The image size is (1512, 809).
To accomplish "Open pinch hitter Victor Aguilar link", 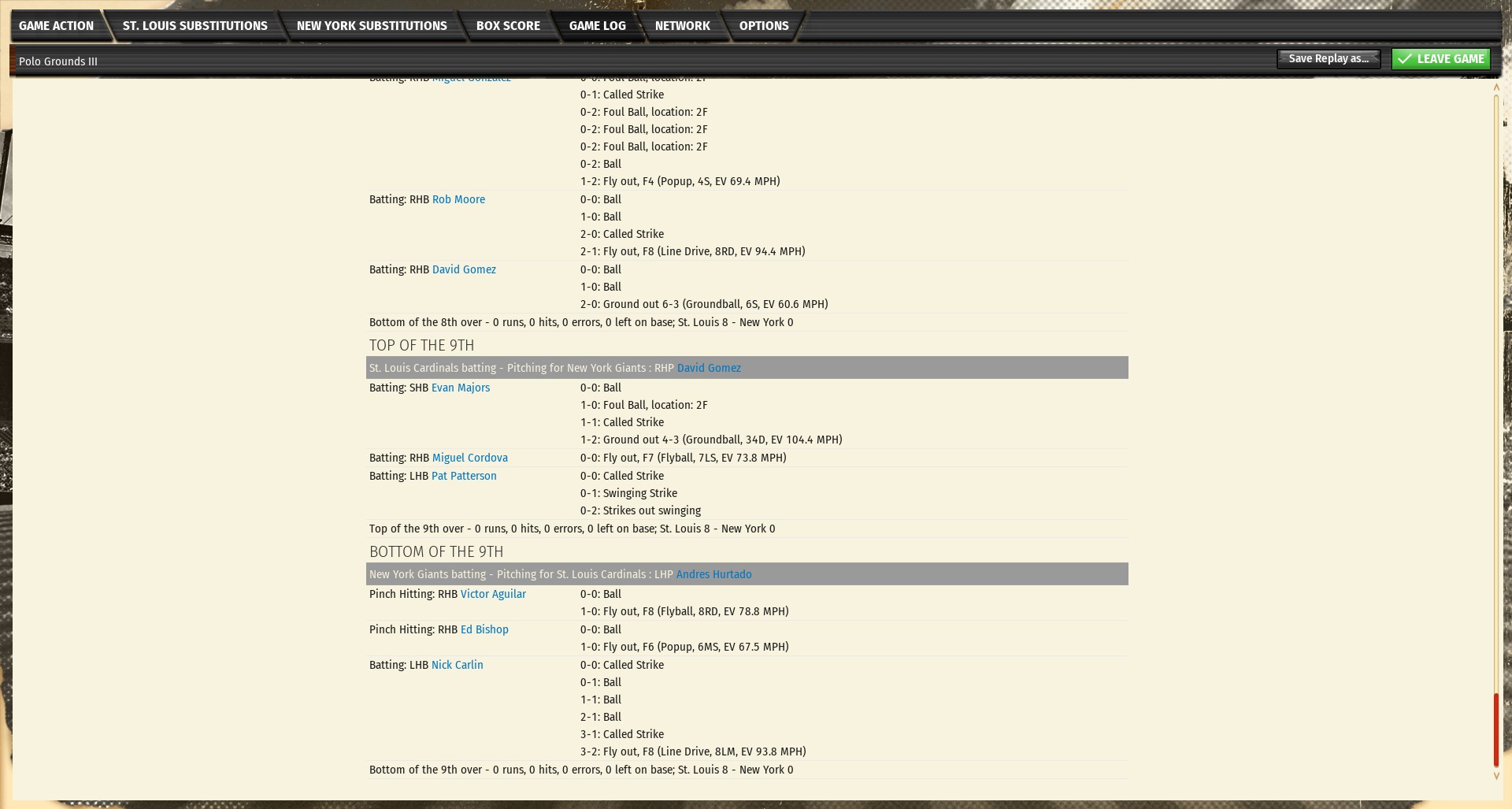I will (493, 595).
